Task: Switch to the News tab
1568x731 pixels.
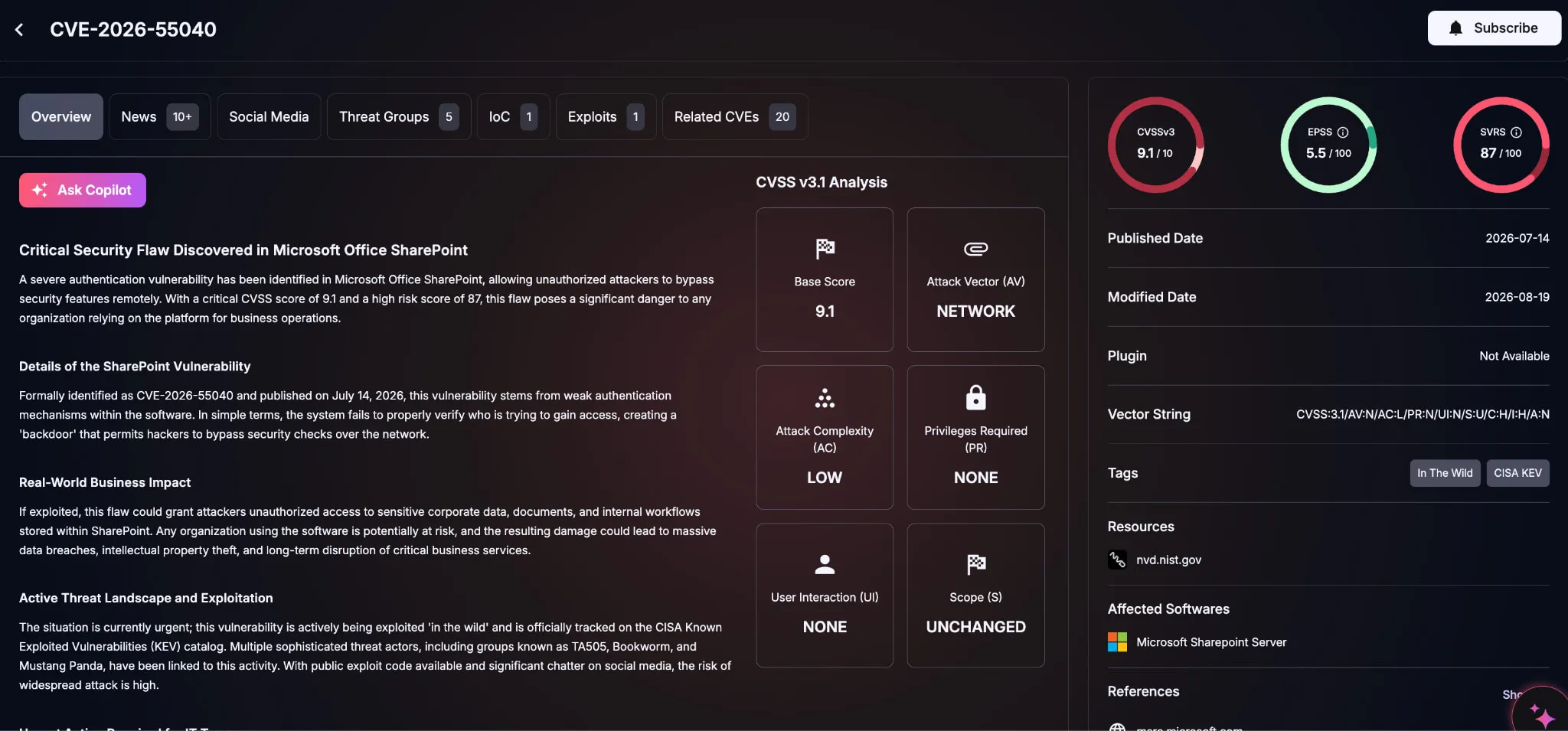Action: 160,116
